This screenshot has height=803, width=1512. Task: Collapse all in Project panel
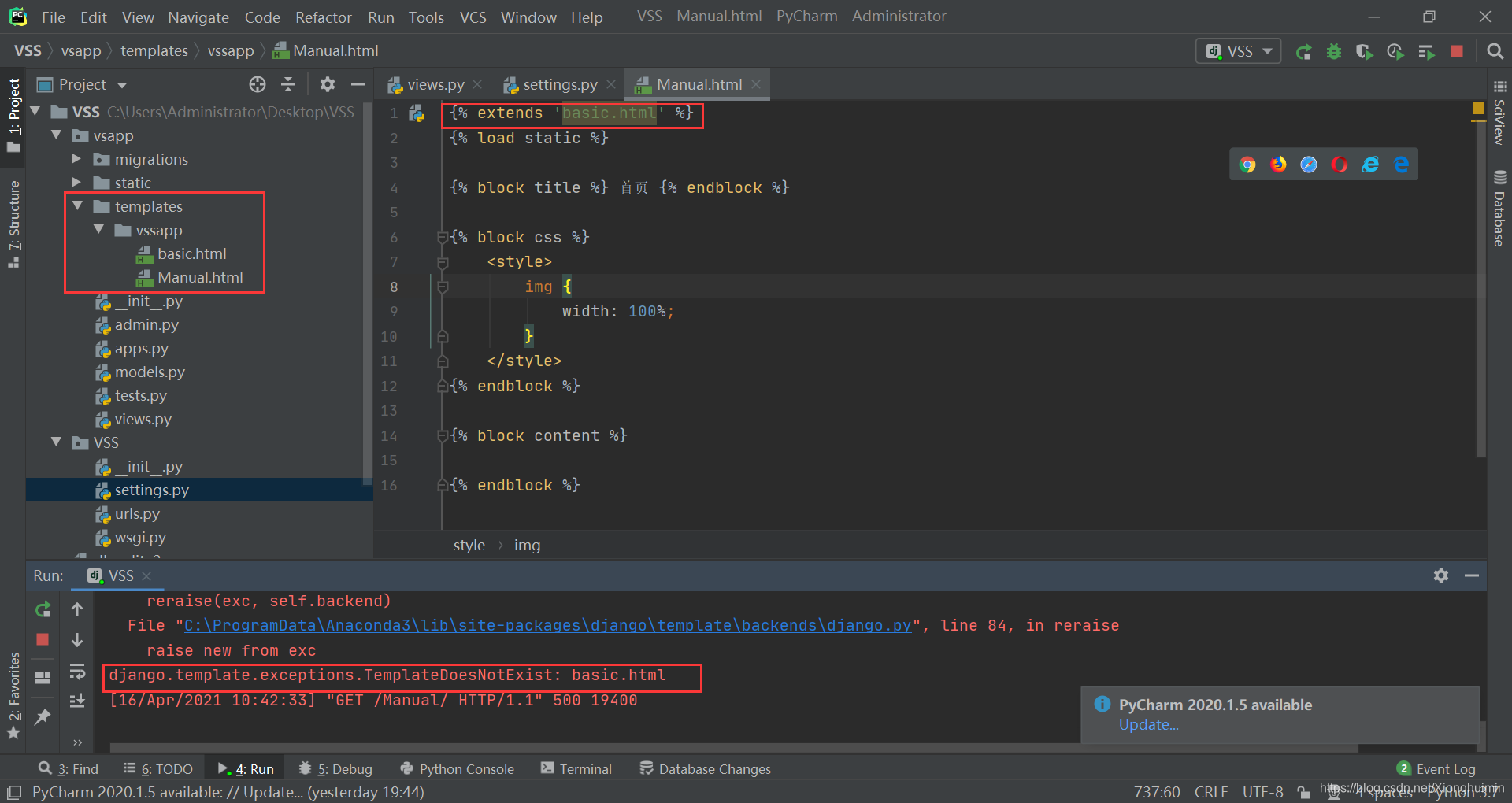[x=288, y=84]
